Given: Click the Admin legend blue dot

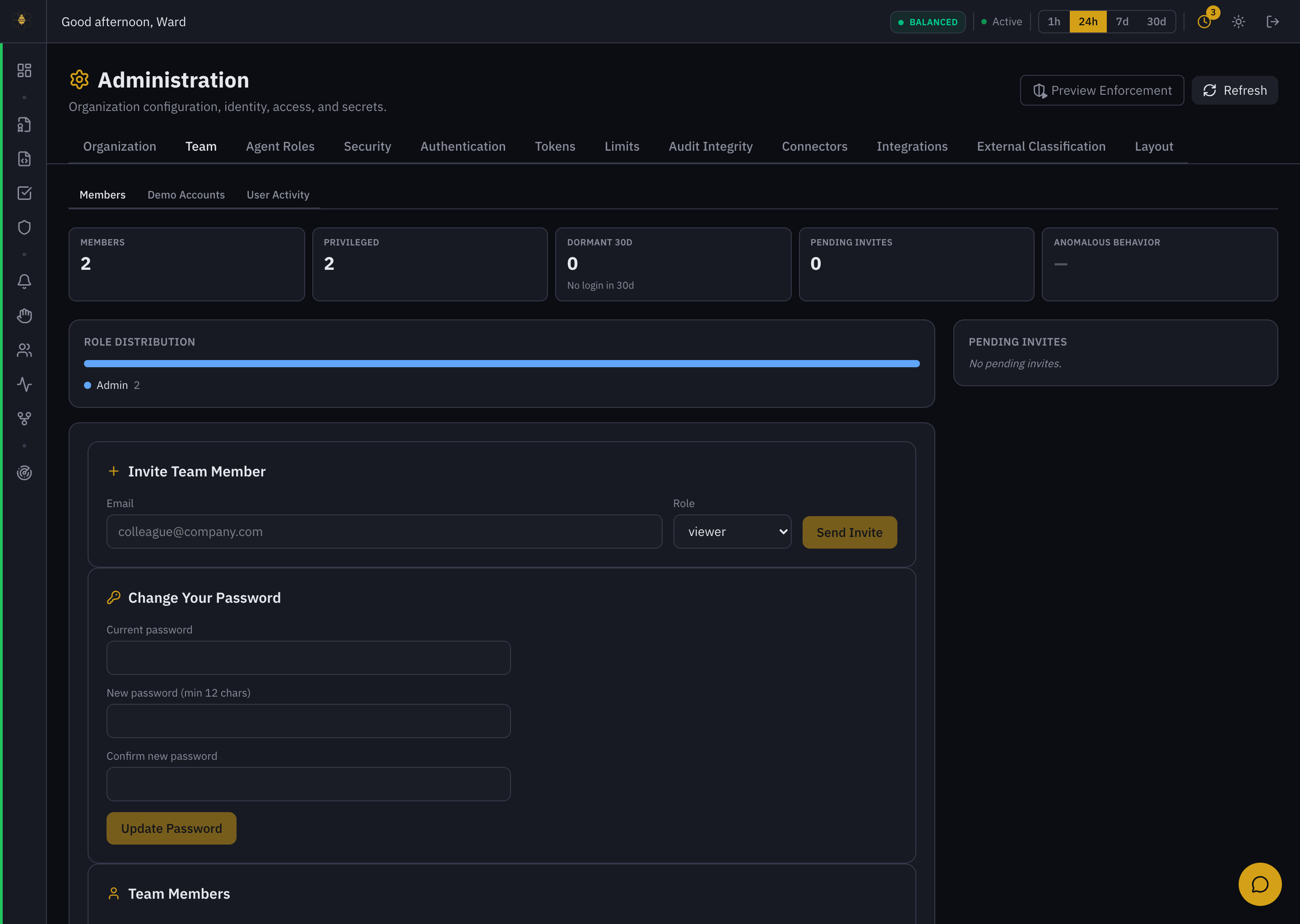Looking at the screenshot, I should click(88, 385).
